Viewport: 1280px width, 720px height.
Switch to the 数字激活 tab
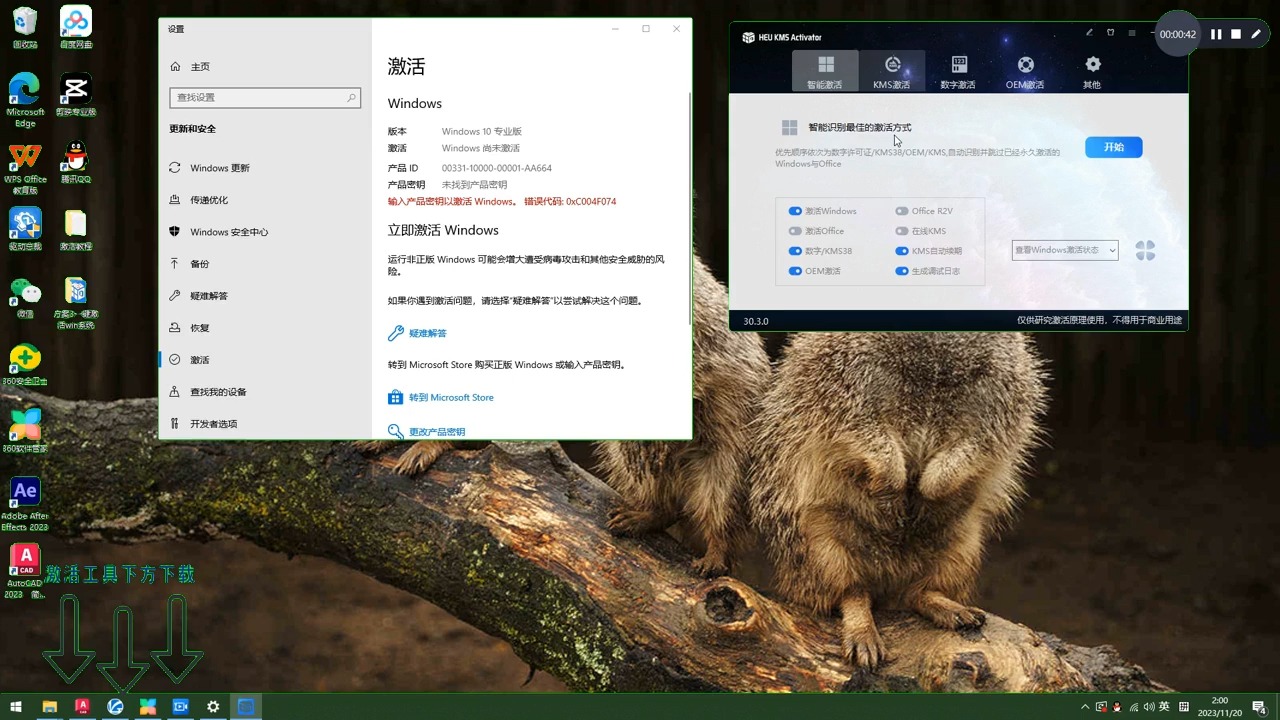[x=958, y=71]
